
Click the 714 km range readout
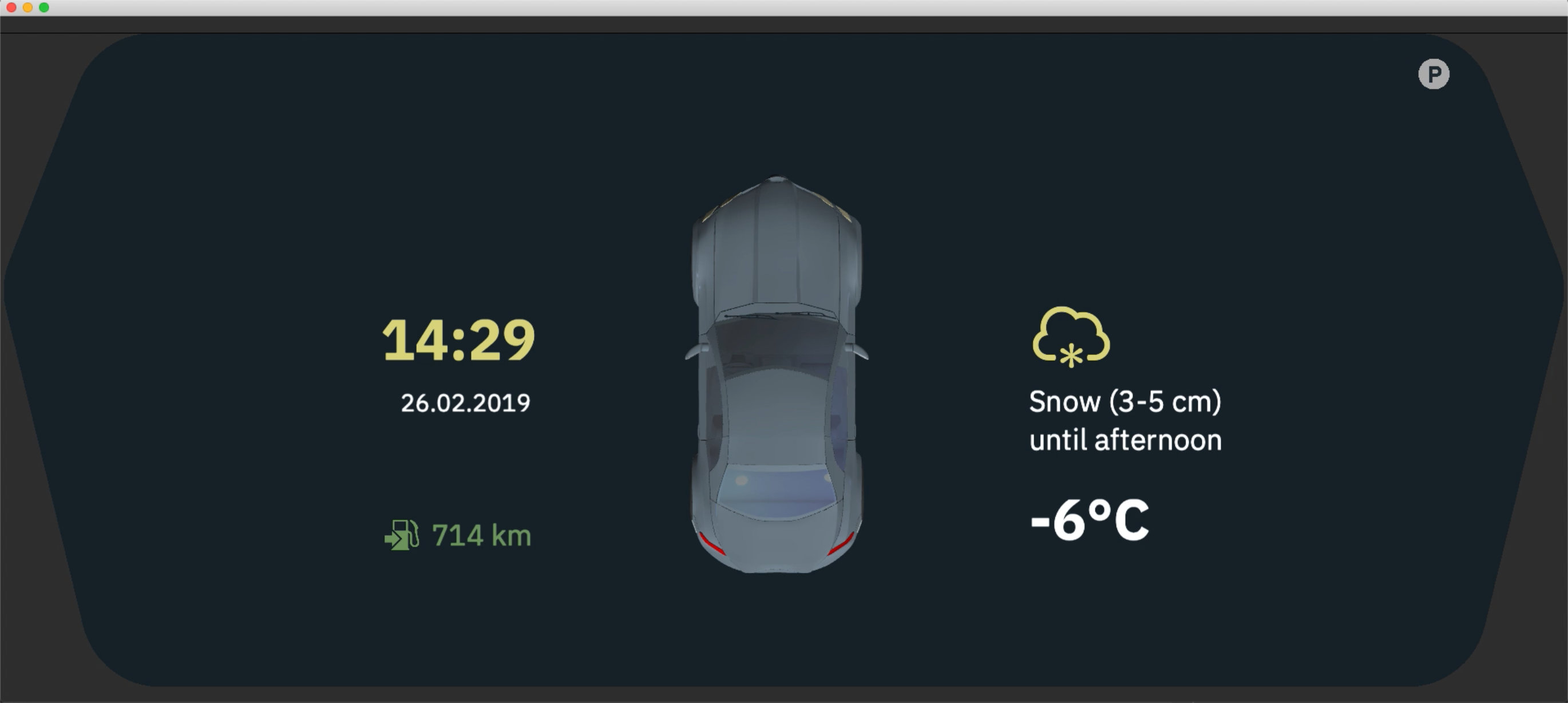pyautogui.click(x=481, y=535)
